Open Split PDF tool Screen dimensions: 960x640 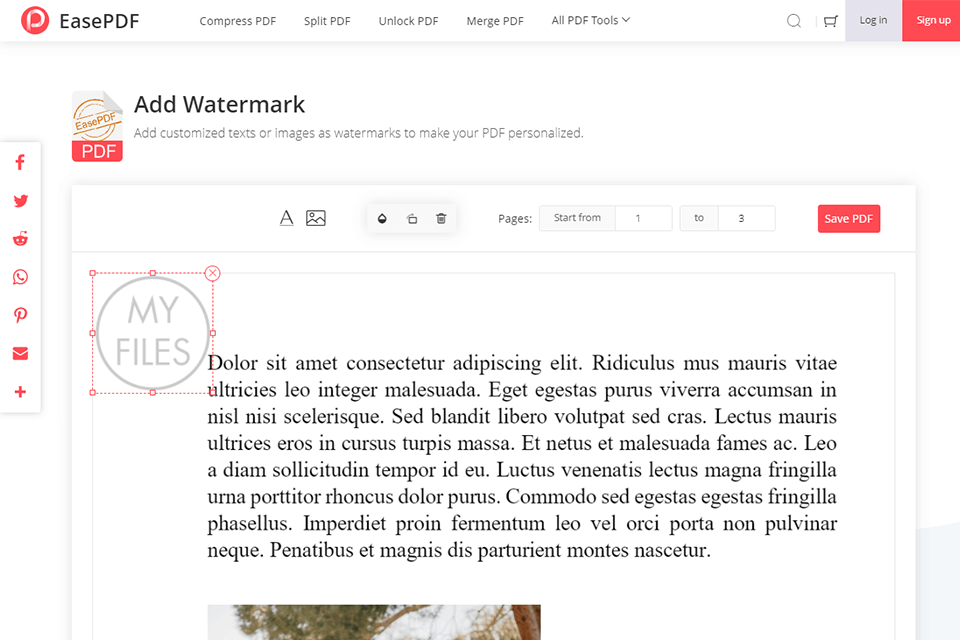tap(327, 21)
